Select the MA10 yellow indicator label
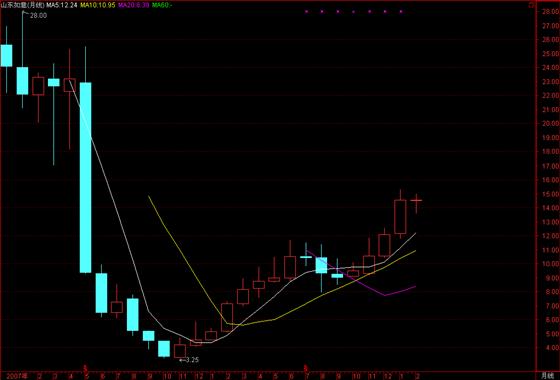Image resolution: width=560 pixels, height=380 pixels. click(98, 5)
